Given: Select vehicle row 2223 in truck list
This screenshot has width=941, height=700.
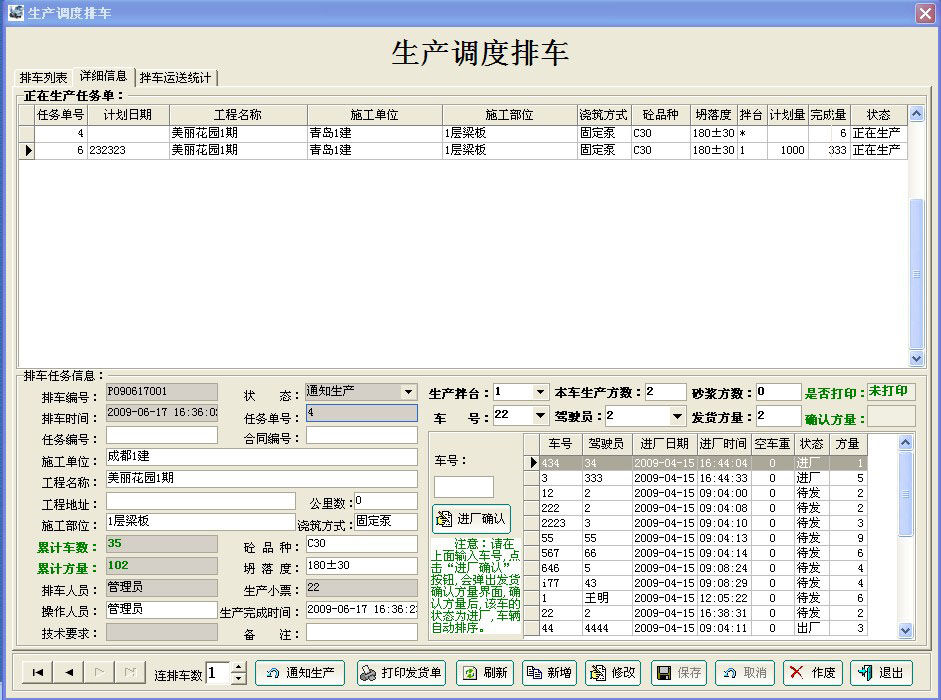Looking at the screenshot, I should tap(696, 523).
